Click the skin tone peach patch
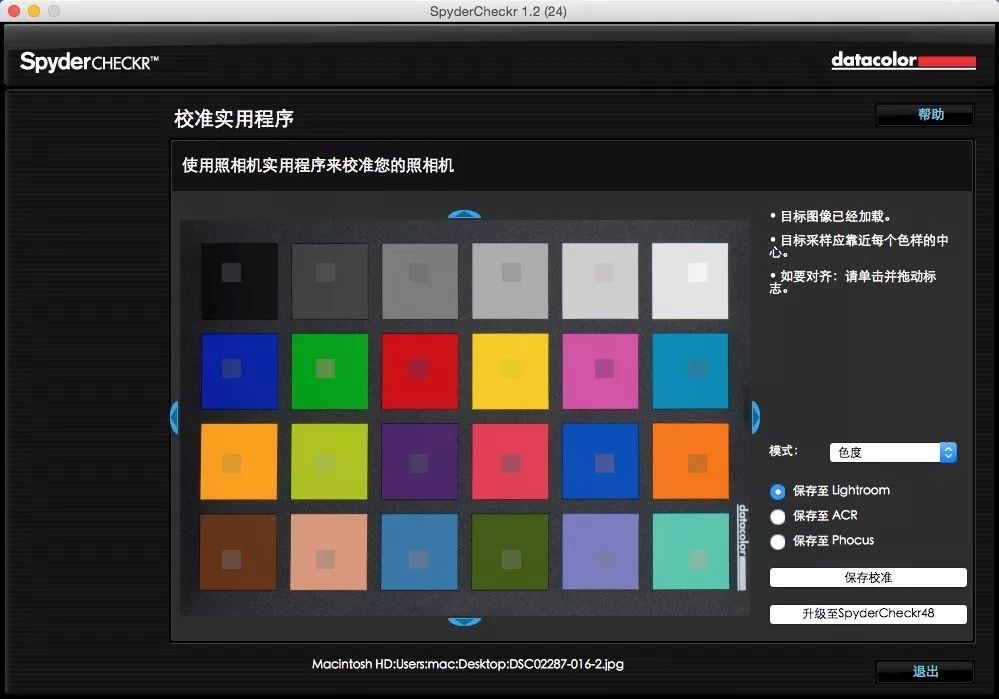 329,552
